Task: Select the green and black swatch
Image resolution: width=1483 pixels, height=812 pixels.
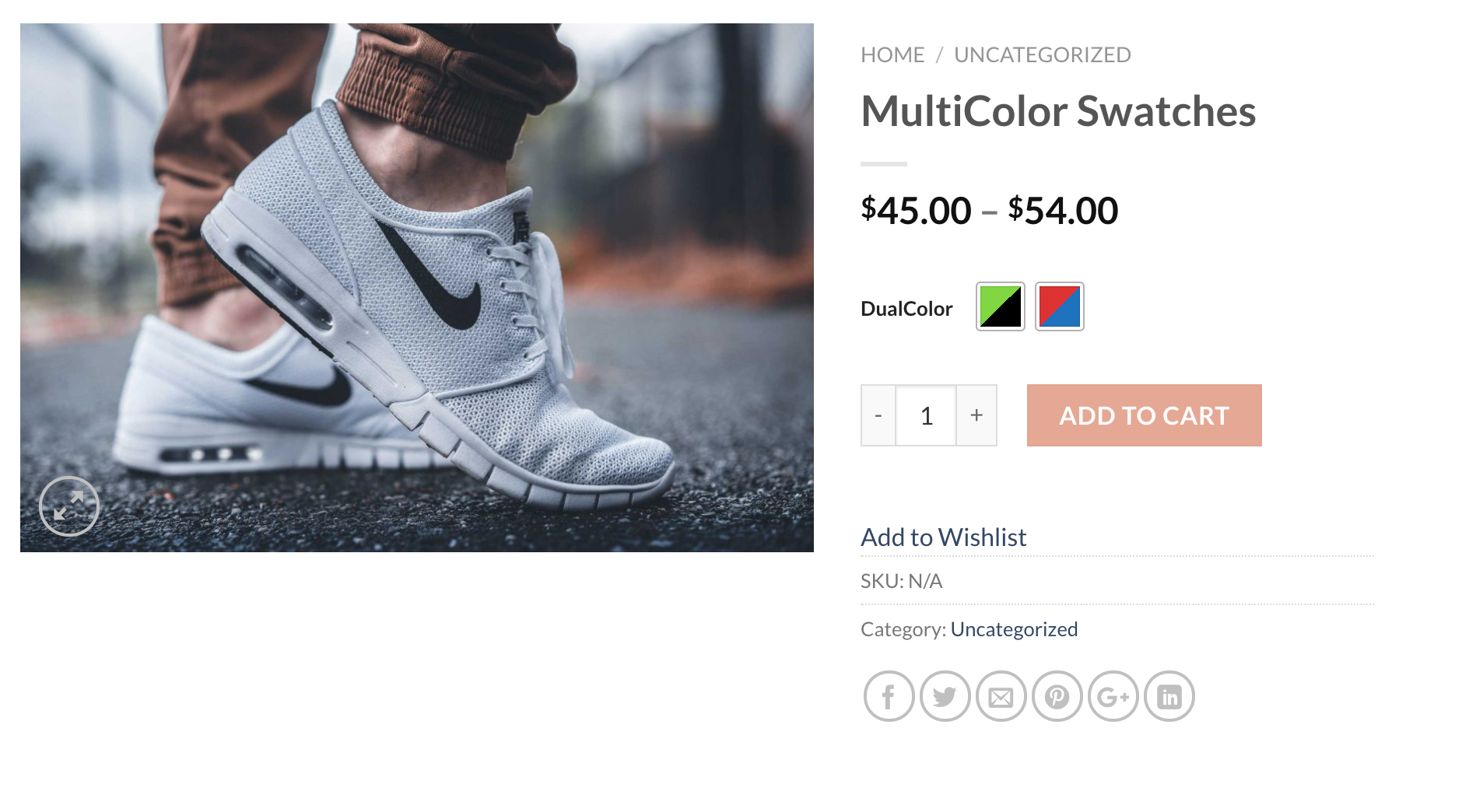Action: coord(1000,306)
